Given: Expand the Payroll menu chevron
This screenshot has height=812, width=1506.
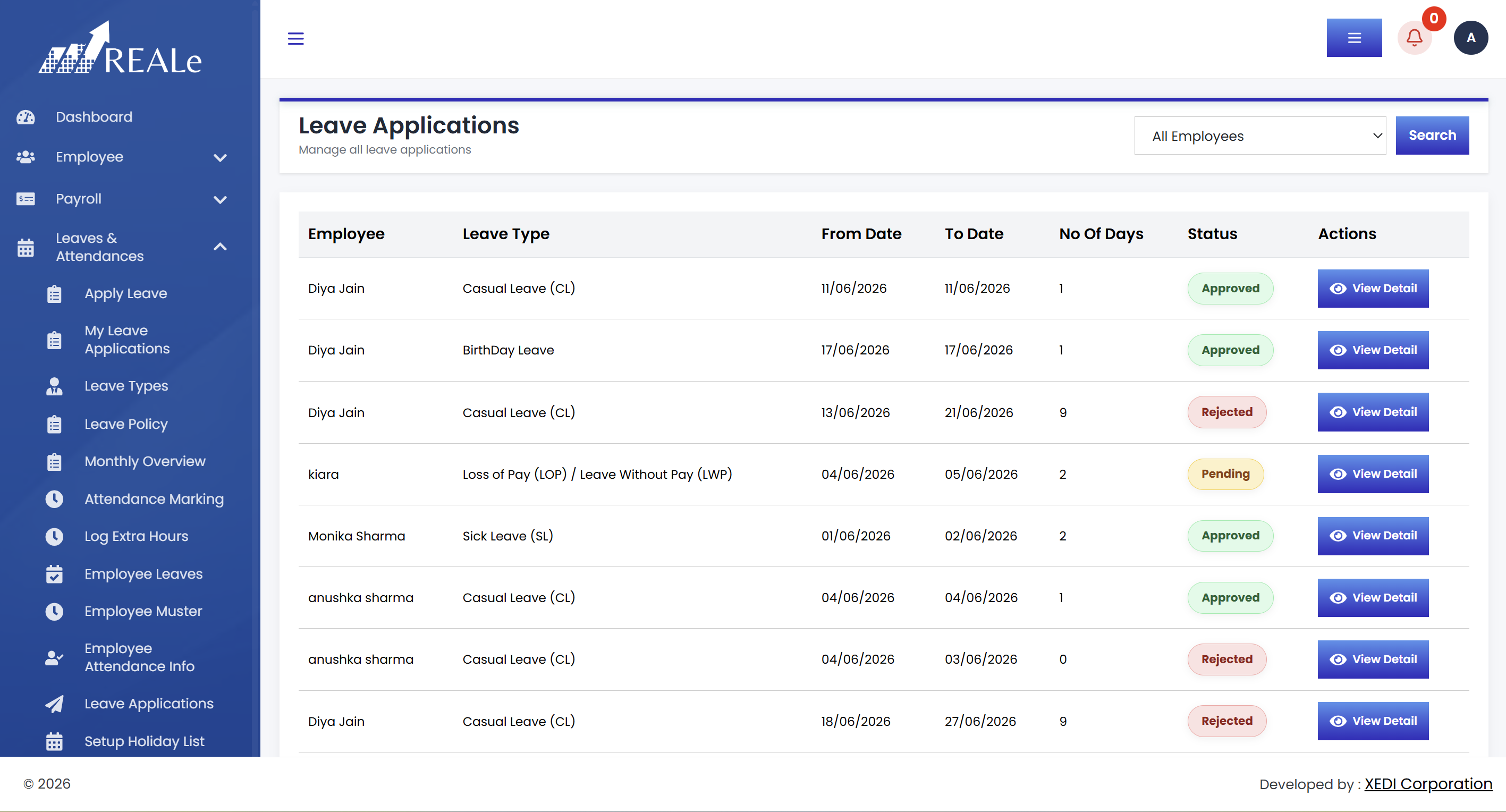Looking at the screenshot, I should click(x=220, y=199).
